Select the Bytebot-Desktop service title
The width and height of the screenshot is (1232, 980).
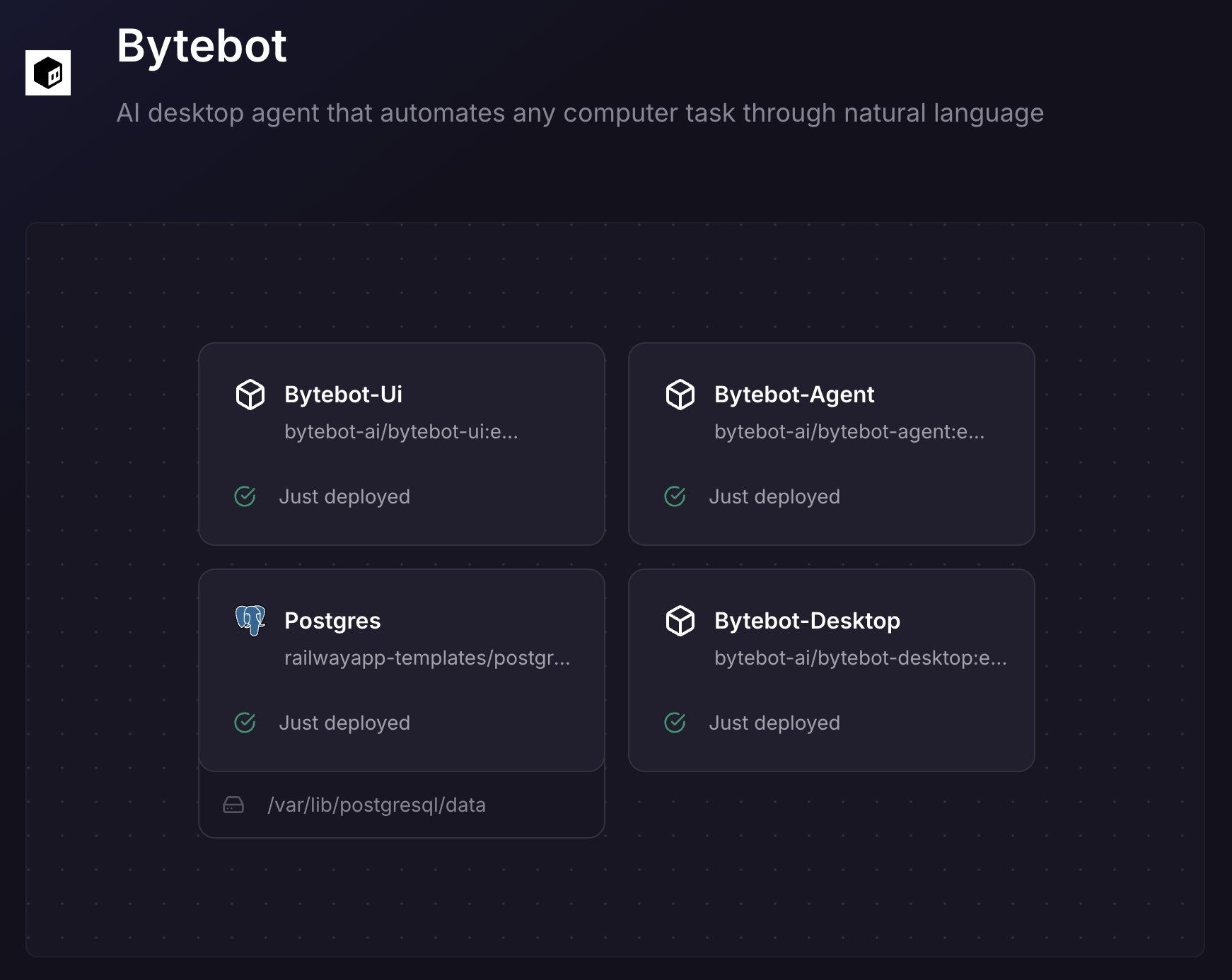pos(807,621)
